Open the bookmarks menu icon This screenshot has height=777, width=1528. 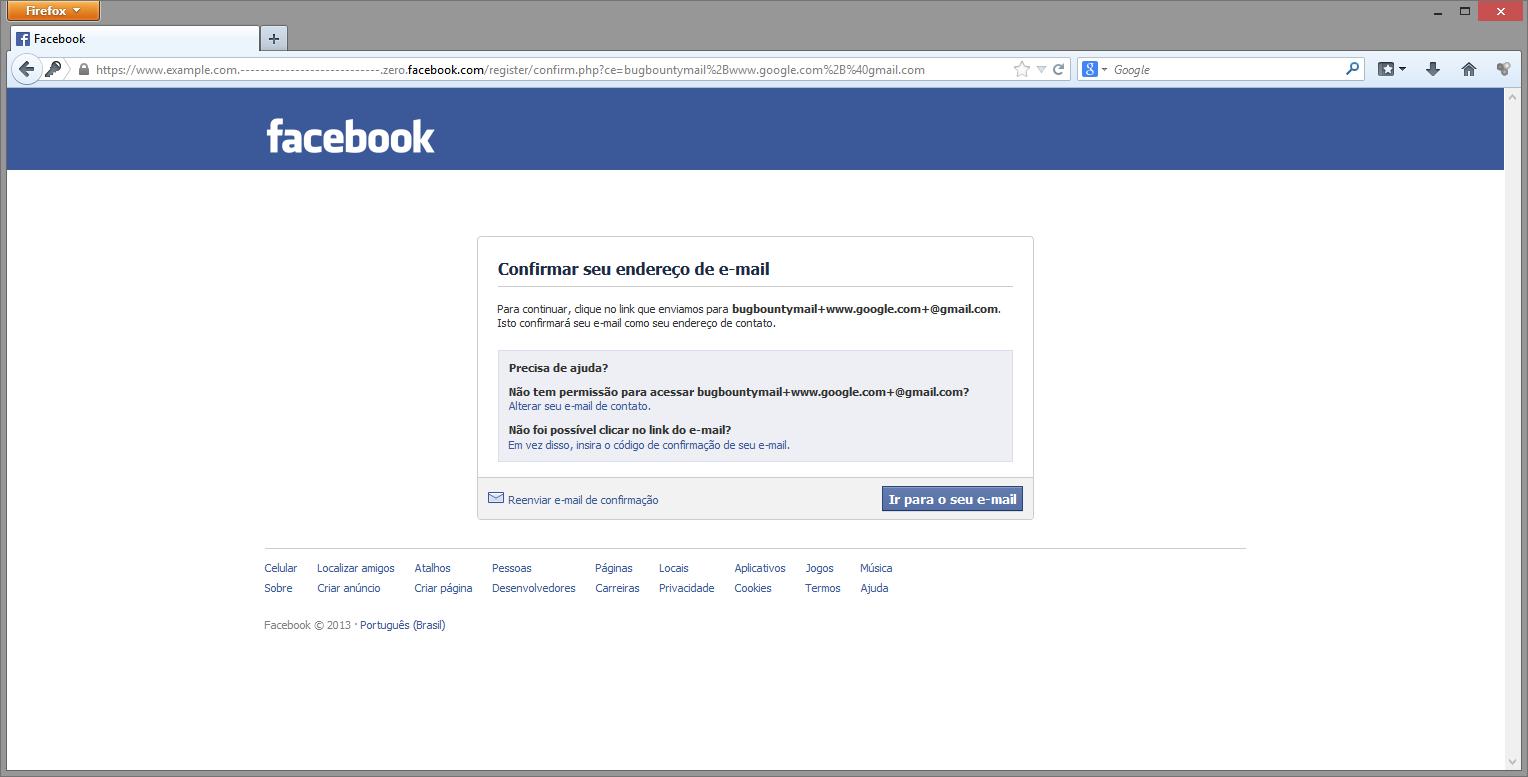tap(1386, 69)
